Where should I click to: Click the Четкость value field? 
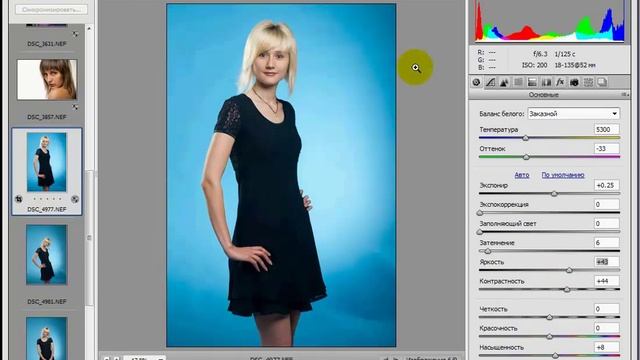[607, 309]
